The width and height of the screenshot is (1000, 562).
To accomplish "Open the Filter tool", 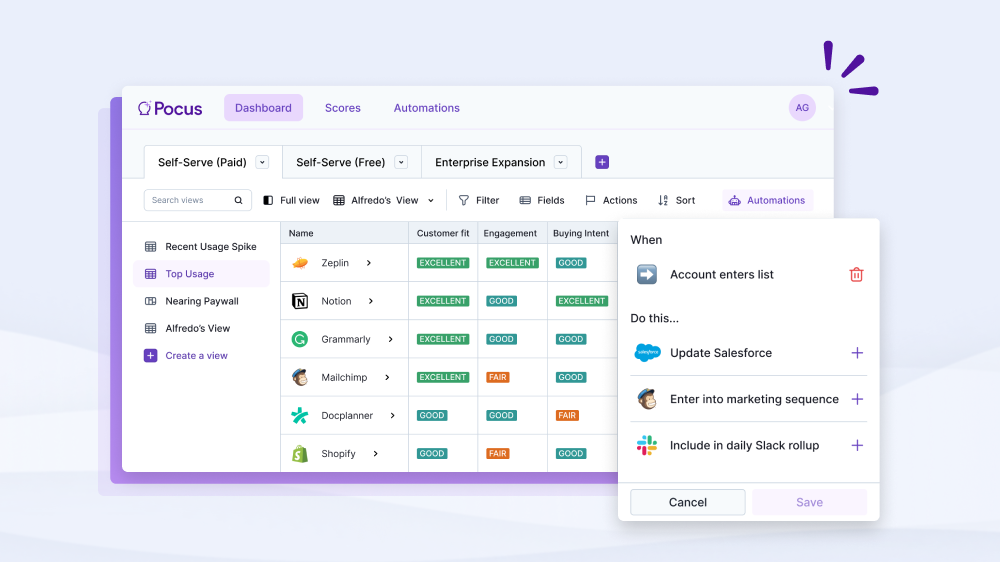I will (479, 200).
